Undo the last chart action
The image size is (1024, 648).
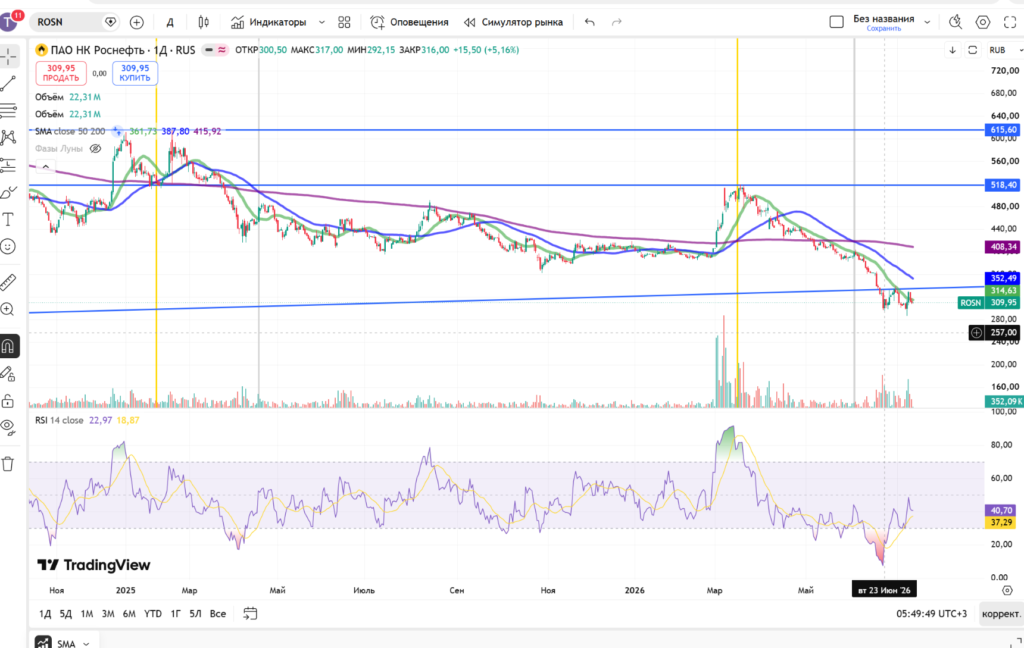590,22
